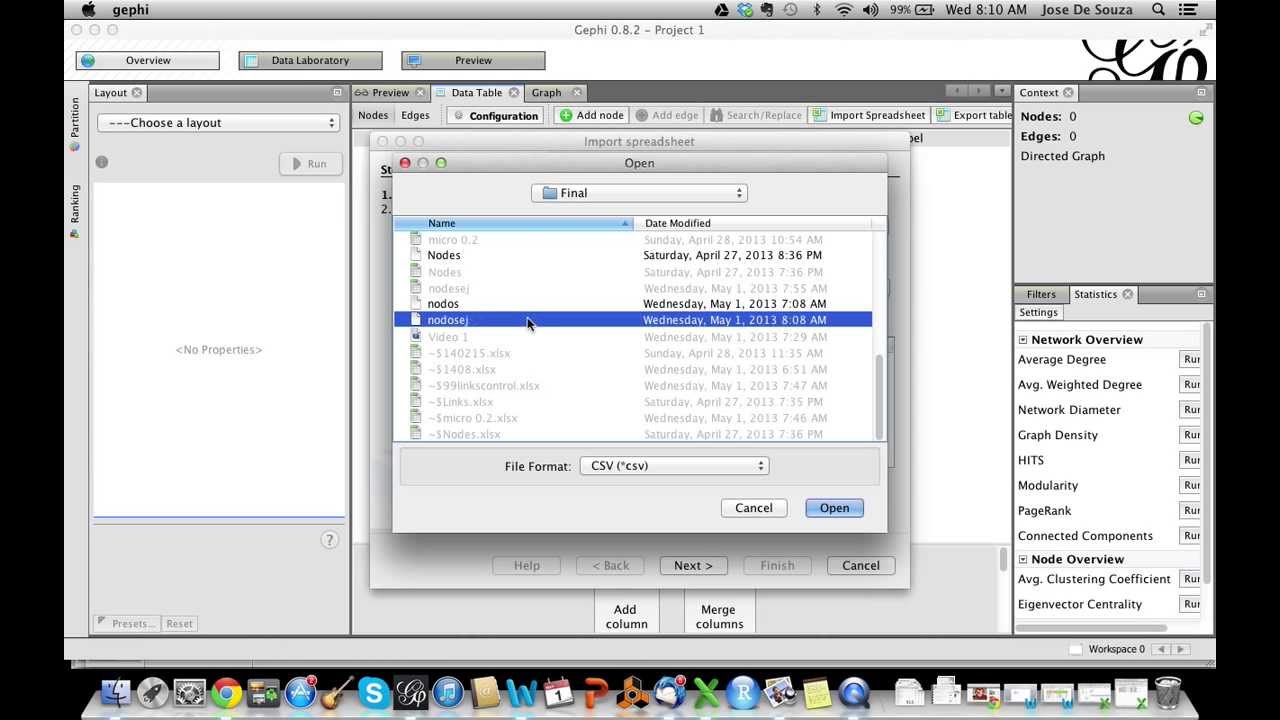The height and width of the screenshot is (720, 1280).
Task: Open R application from the Dock
Action: tap(743, 692)
